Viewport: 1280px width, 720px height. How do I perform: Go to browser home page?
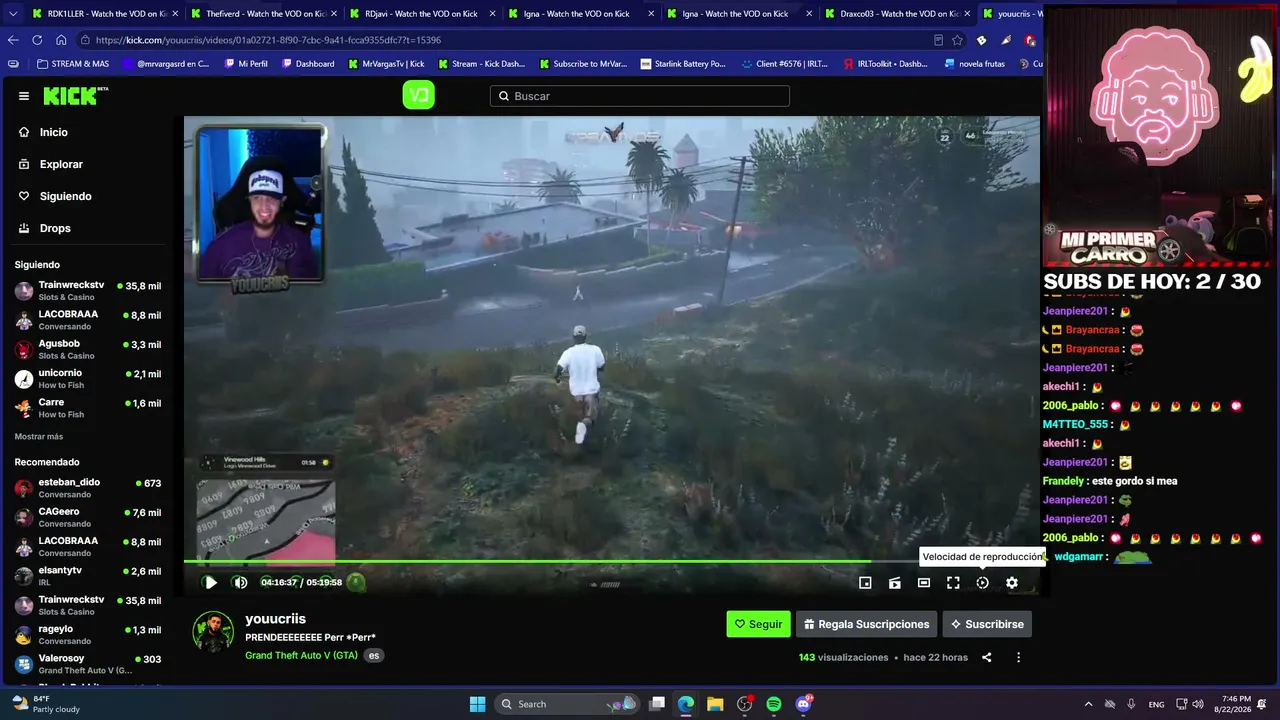pyautogui.click(x=61, y=40)
